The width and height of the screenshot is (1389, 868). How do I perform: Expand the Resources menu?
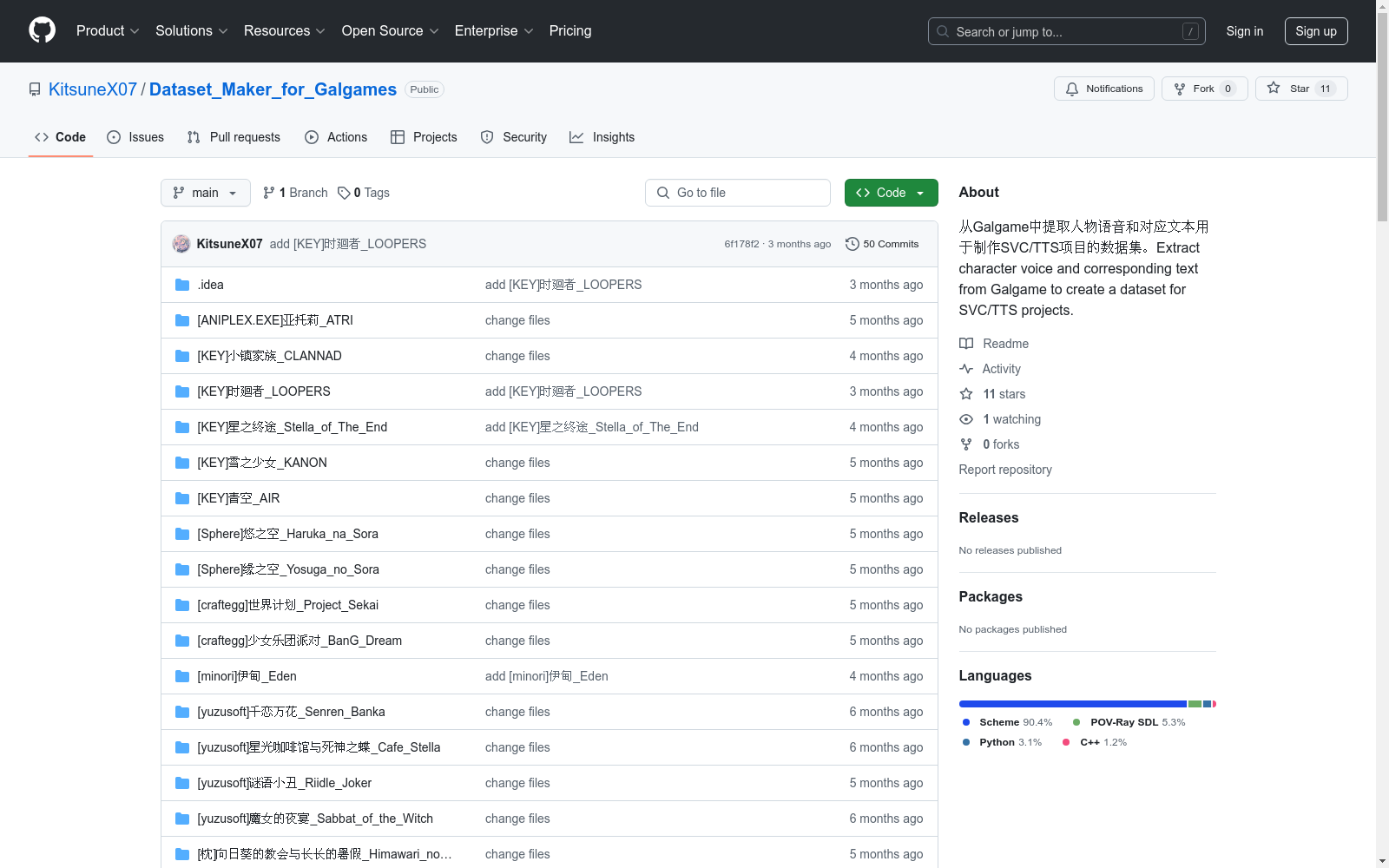(x=285, y=30)
